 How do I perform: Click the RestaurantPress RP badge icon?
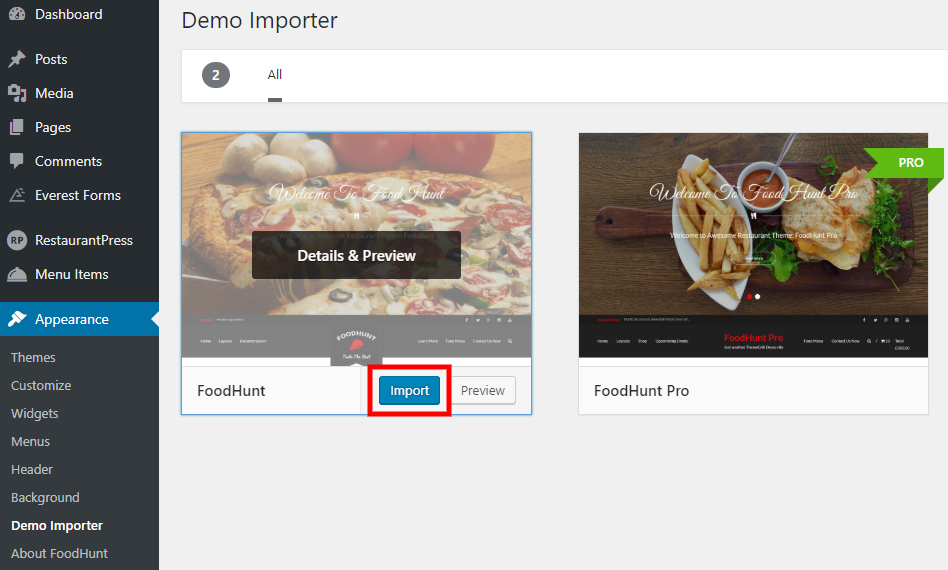17,240
